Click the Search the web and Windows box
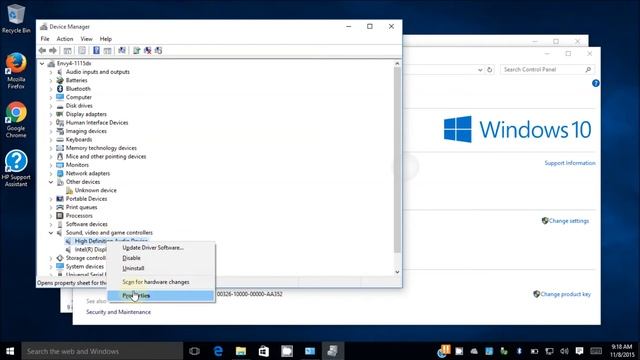 click(x=102, y=351)
